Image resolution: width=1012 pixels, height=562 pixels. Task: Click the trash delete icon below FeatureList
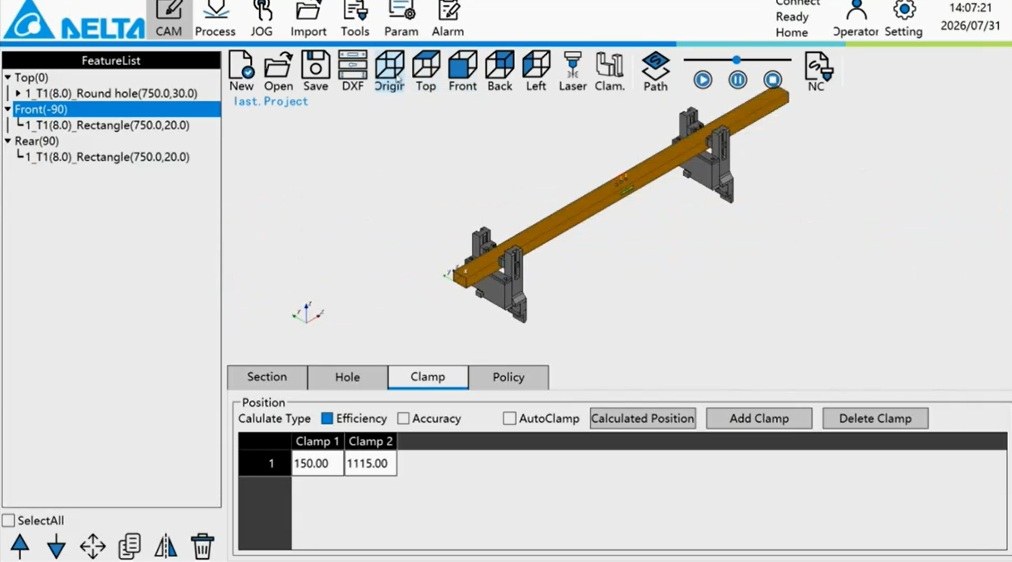(203, 546)
